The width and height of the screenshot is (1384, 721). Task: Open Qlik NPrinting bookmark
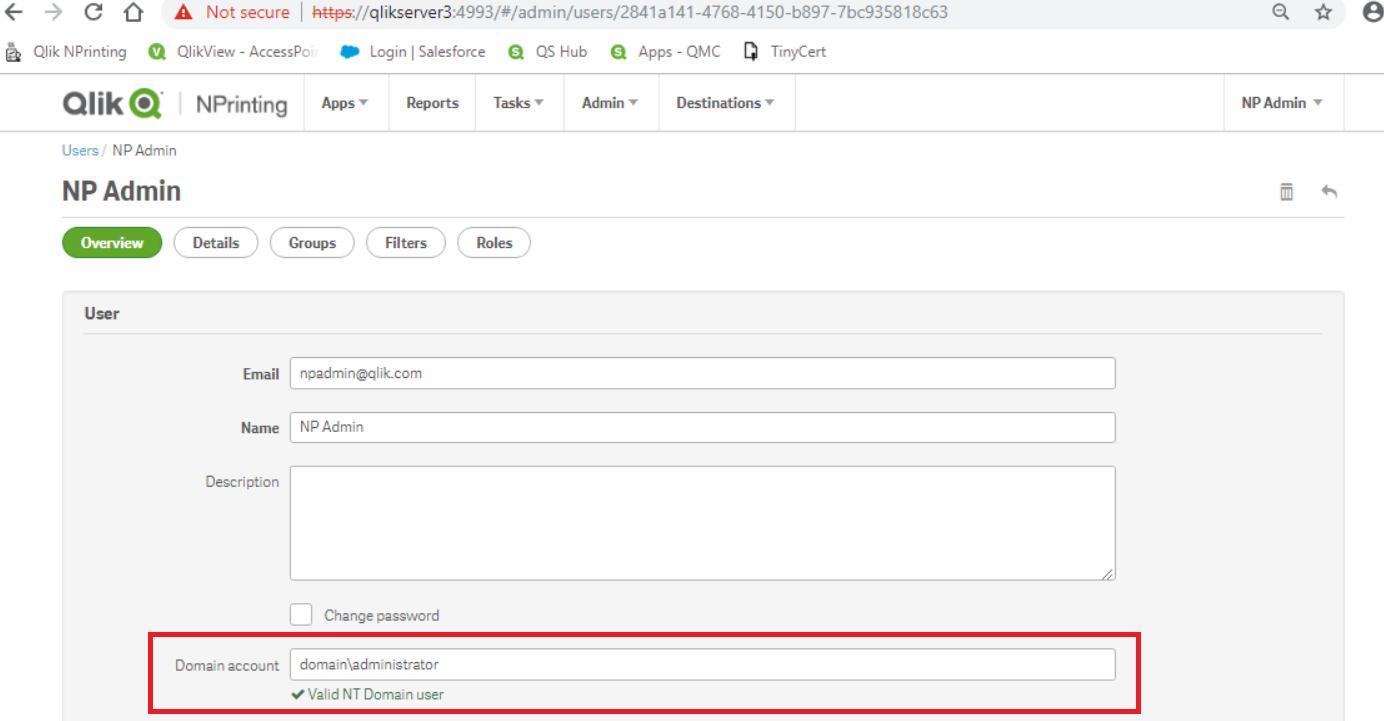tap(66, 51)
